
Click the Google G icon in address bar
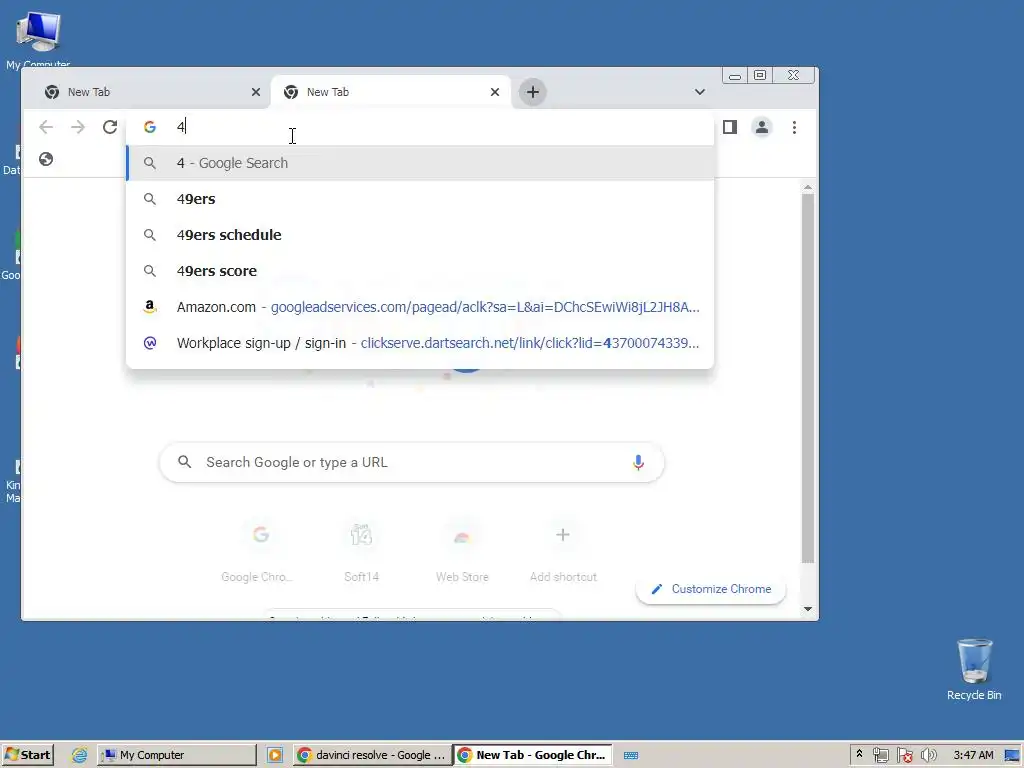click(150, 127)
